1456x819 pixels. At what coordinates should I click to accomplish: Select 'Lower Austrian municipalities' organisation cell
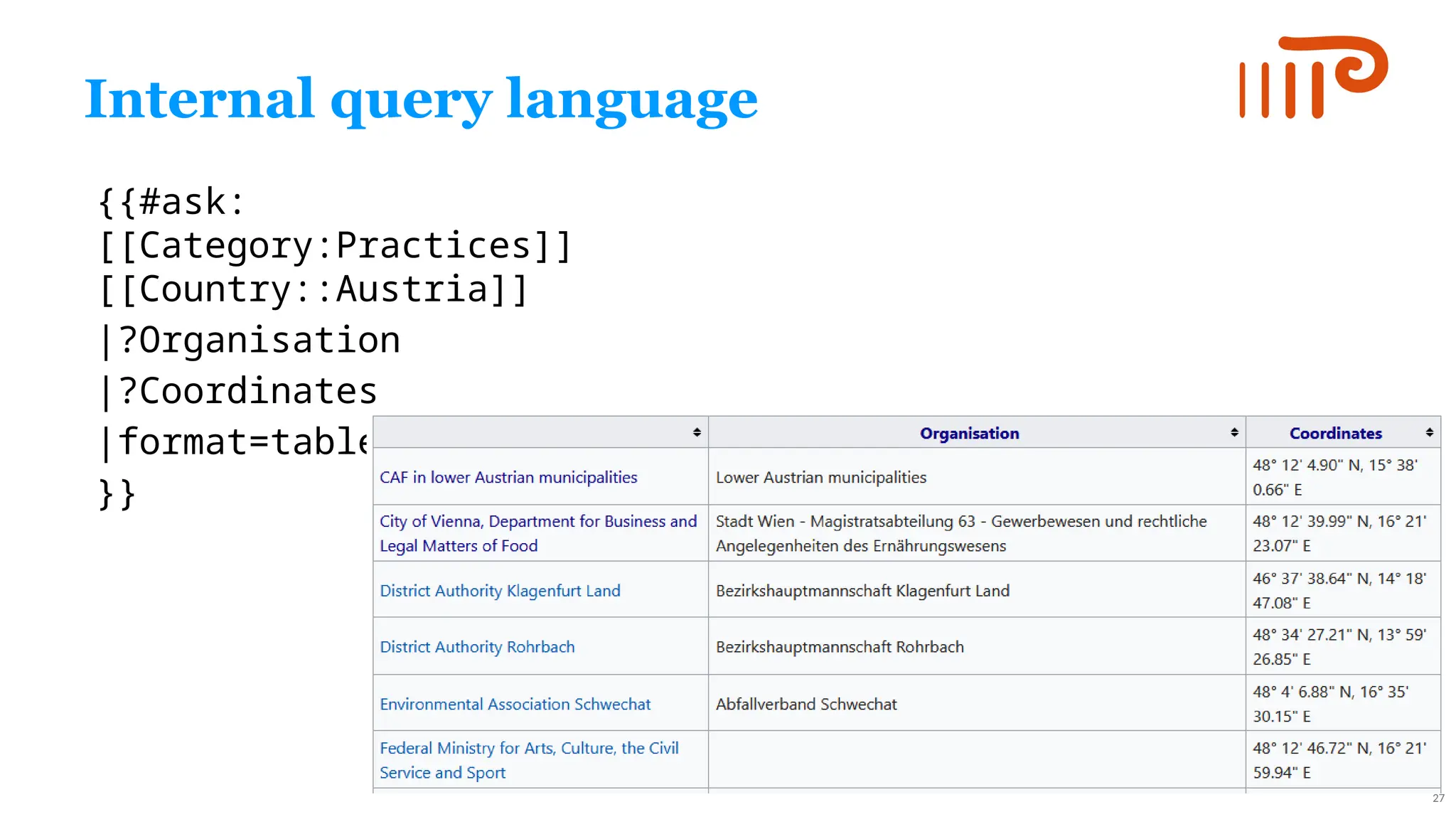point(977,477)
